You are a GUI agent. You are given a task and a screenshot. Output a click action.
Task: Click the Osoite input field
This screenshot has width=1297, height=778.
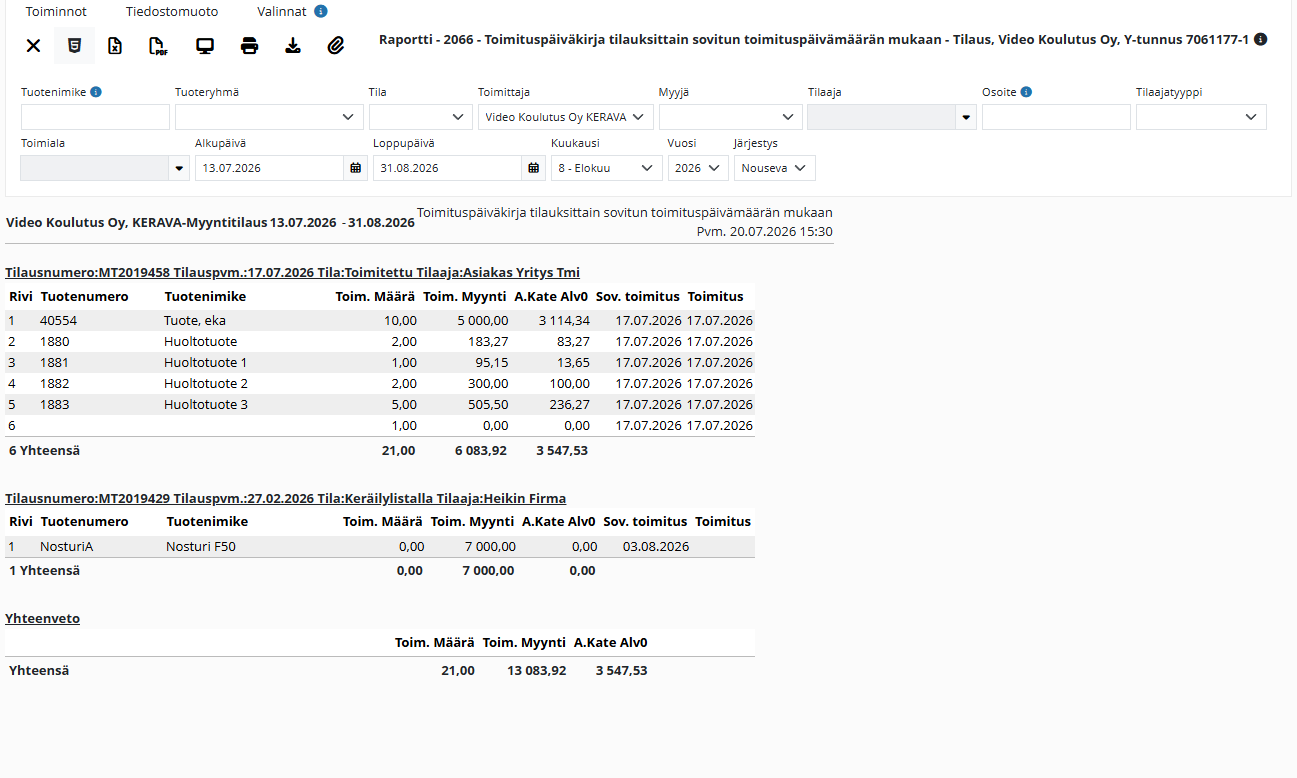(1056, 117)
